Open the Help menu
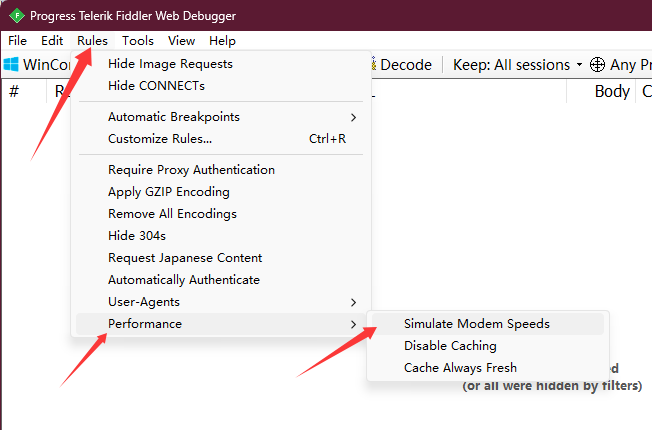652x430 pixels. coord(222,41)
